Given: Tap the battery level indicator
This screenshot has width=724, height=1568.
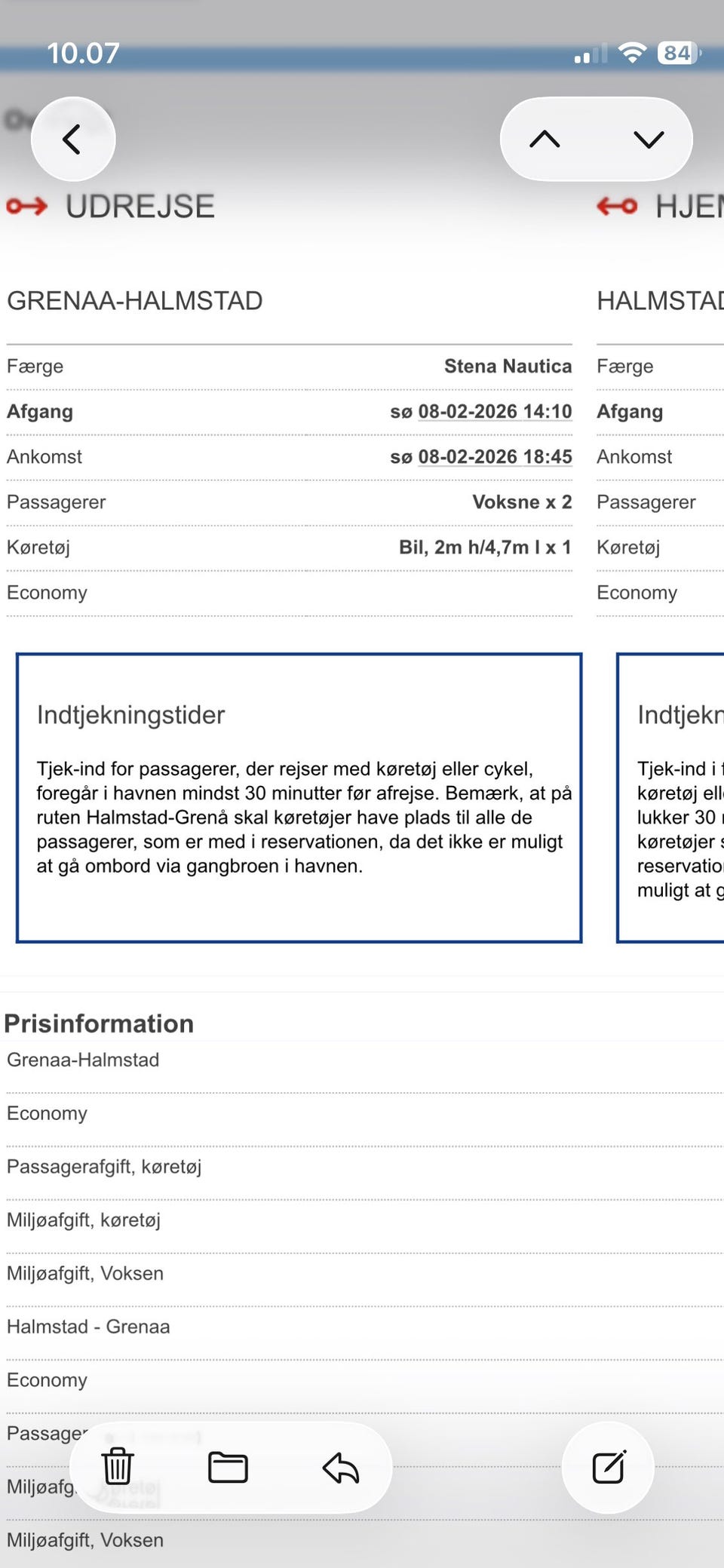Looking at the screenshot, I should (679, 53).
